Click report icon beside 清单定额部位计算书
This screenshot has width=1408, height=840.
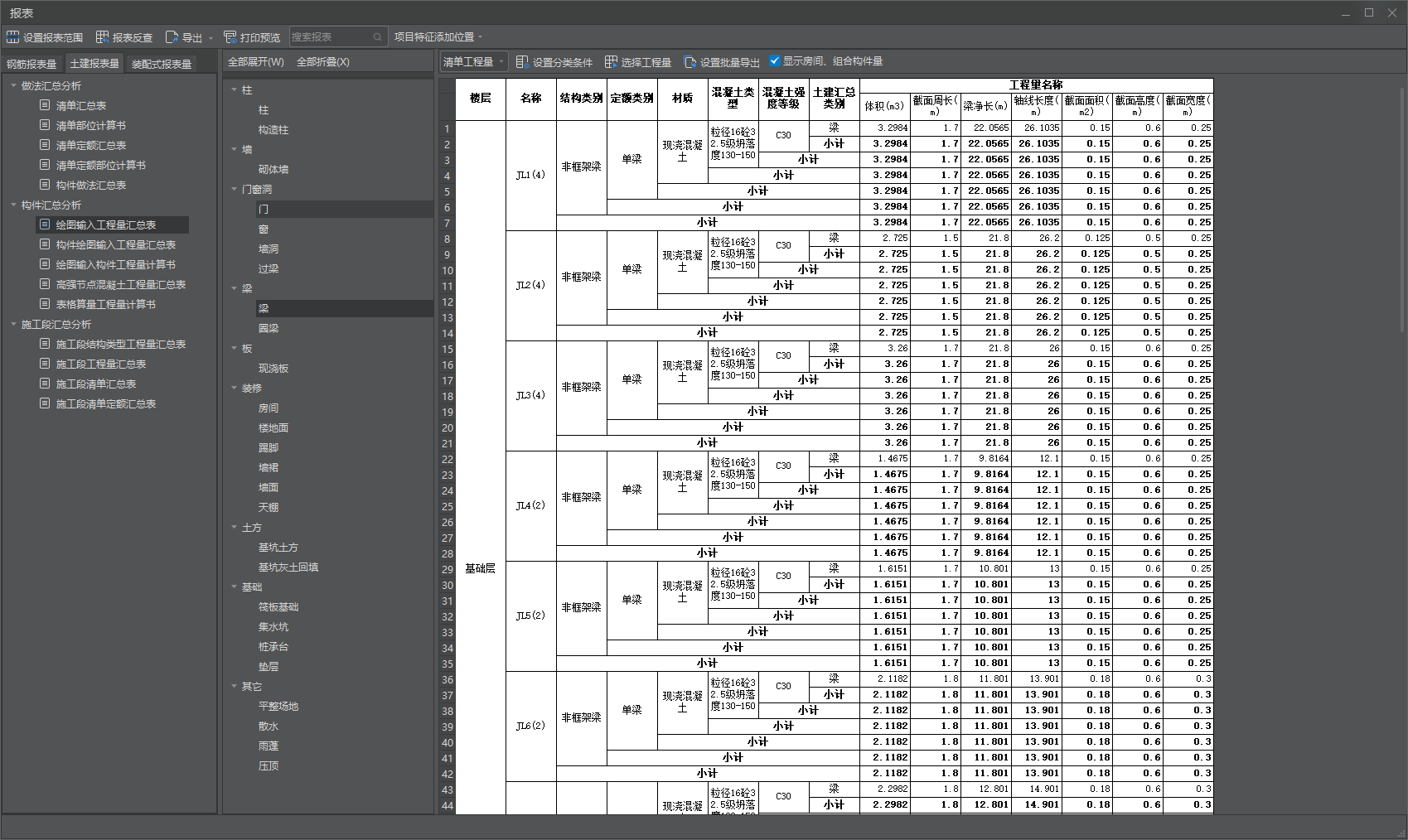tap(46, 165)
